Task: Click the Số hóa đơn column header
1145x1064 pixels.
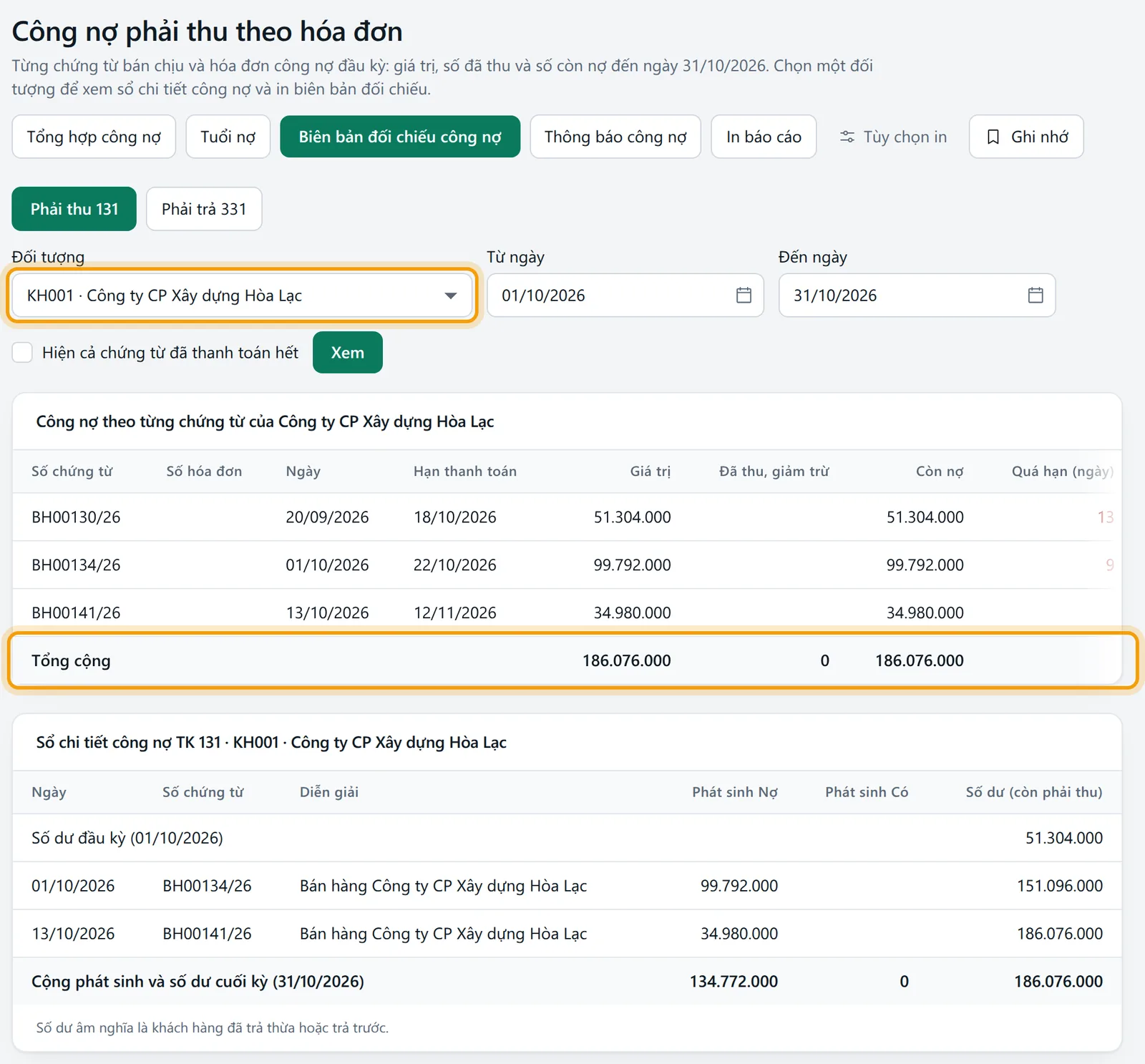Action: click(x=204, y=471)
